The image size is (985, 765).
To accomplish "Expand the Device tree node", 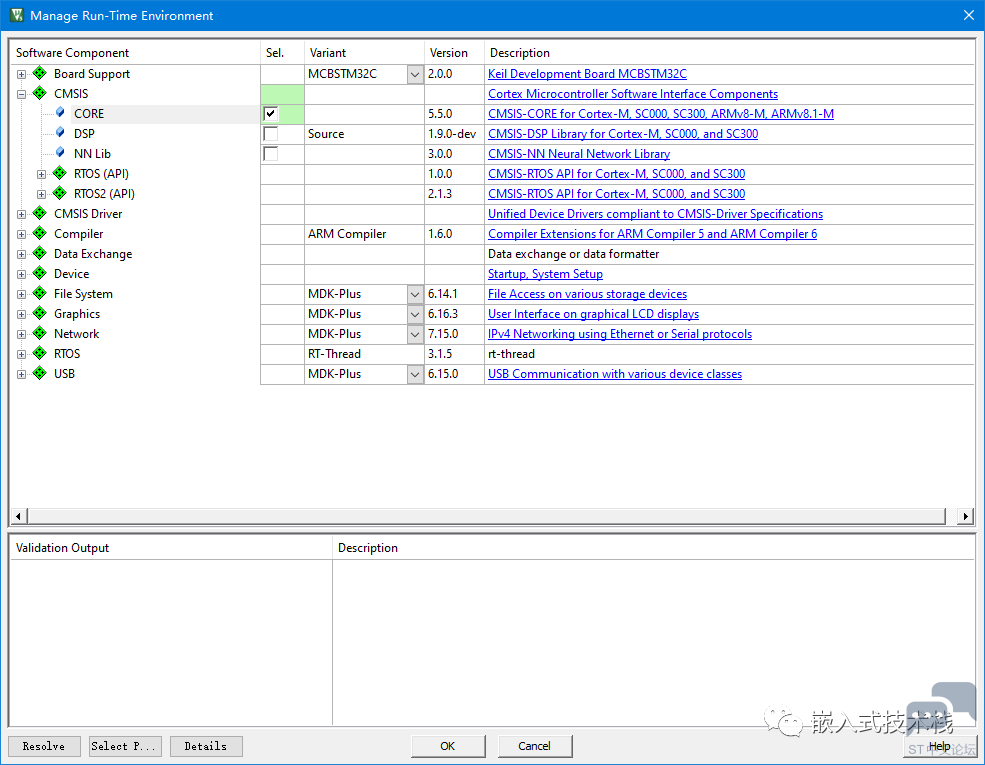I will [21, 274].
